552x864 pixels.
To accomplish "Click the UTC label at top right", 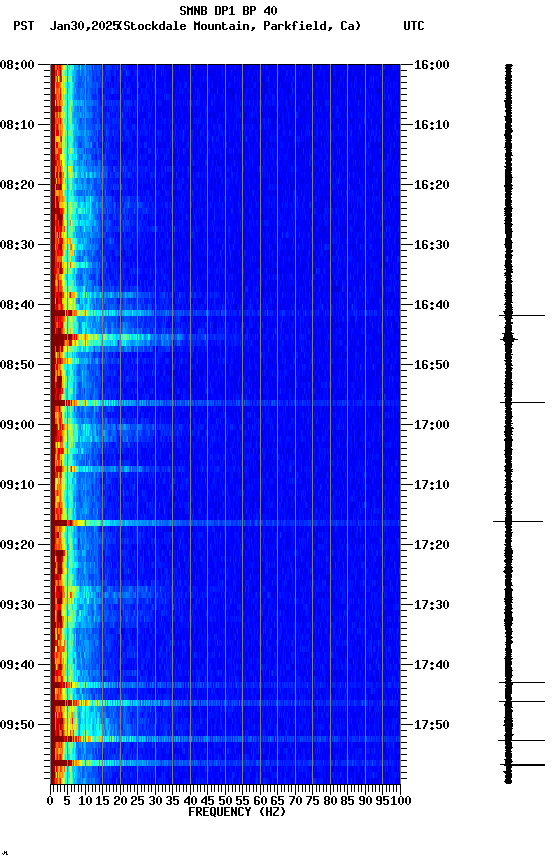I will click(414, 26).
